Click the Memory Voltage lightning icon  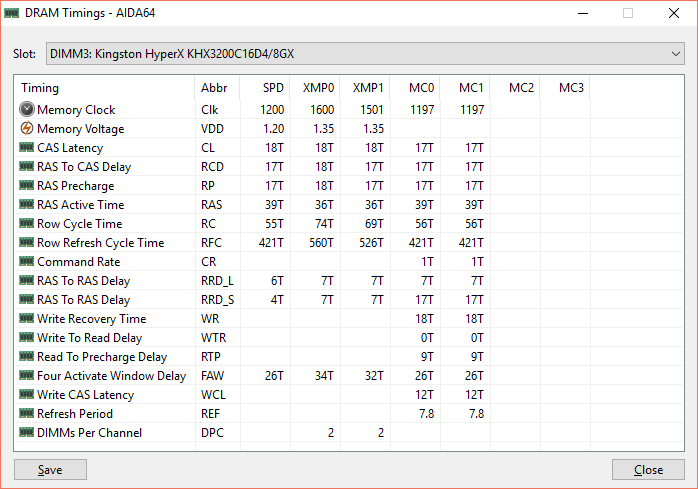pyautogui.click(x=27, y=129)
